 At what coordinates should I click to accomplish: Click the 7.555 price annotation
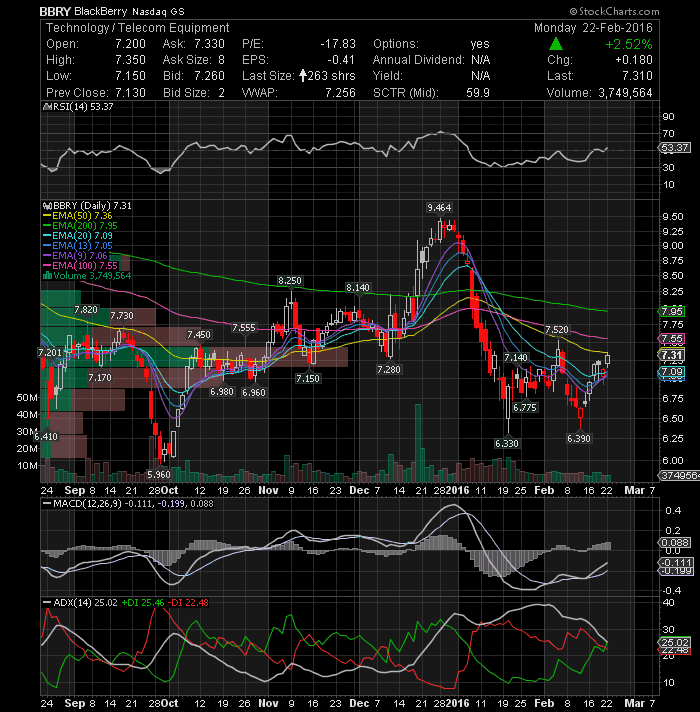pos(244,328)
